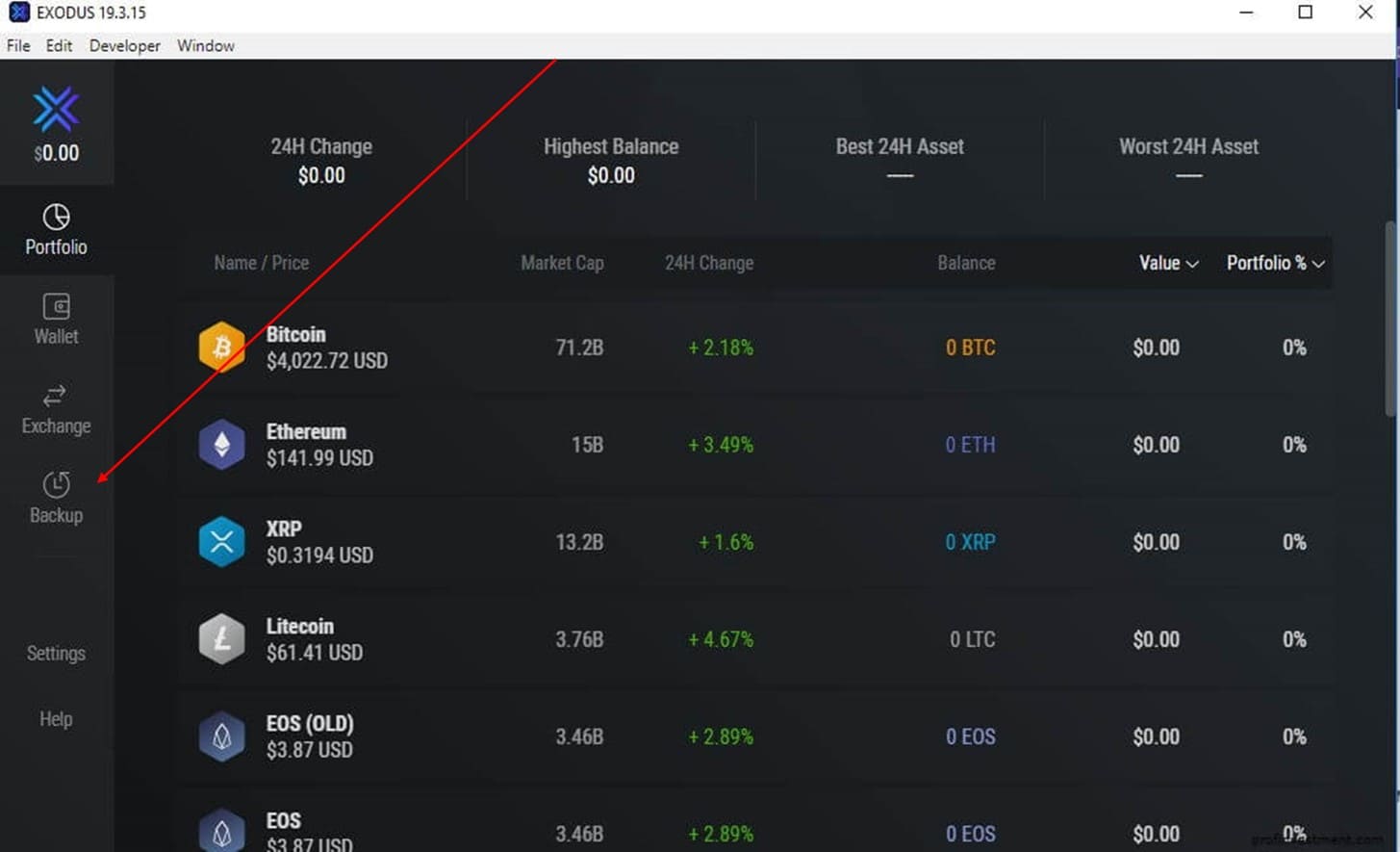
Task: Sort by Value column dropdown
Action: [1169, 263]
